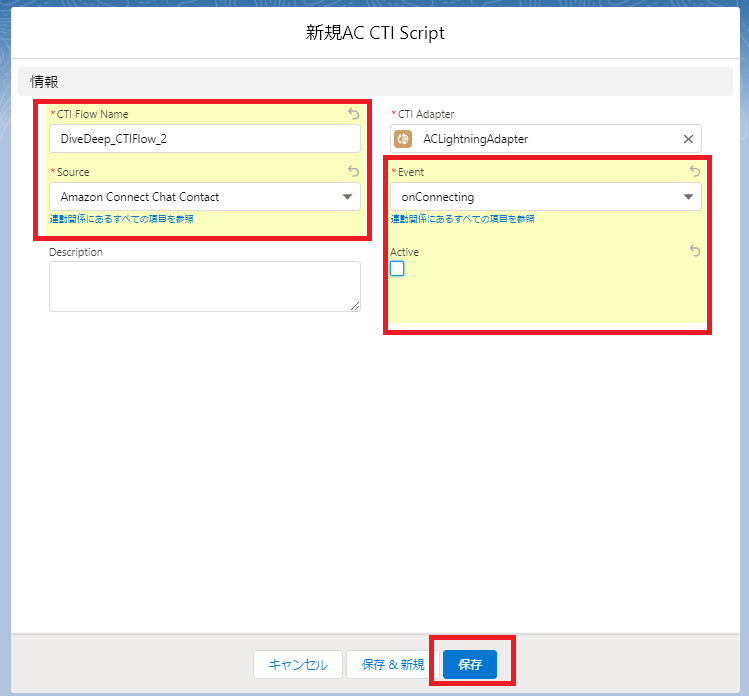
Task: Click the CTI Adapter lookup field
Action: (x=546, y=139)
